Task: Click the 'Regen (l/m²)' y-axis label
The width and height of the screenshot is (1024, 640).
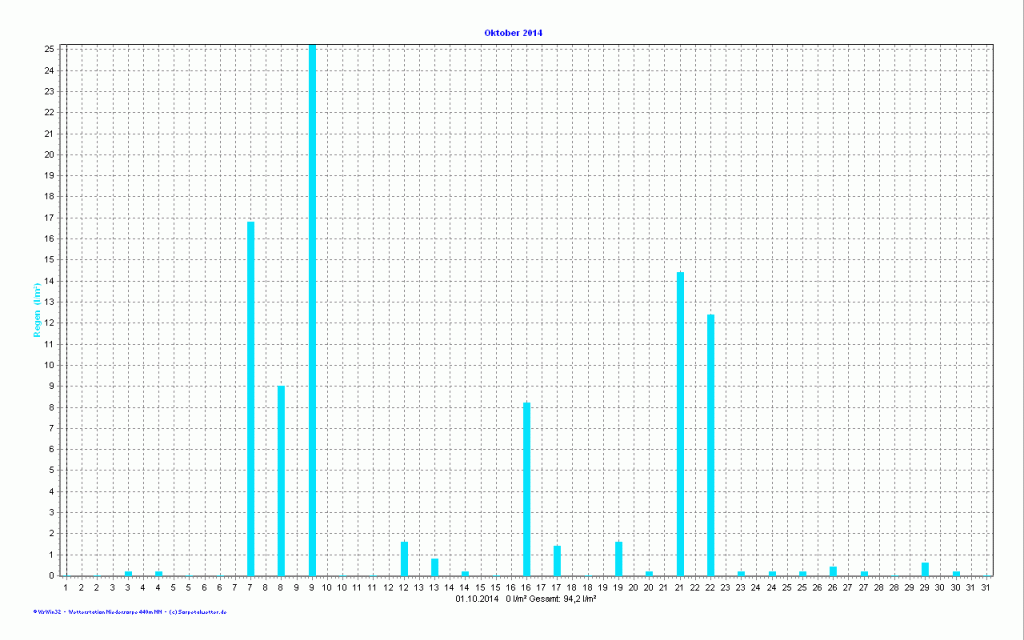Action: coord(37,310)
